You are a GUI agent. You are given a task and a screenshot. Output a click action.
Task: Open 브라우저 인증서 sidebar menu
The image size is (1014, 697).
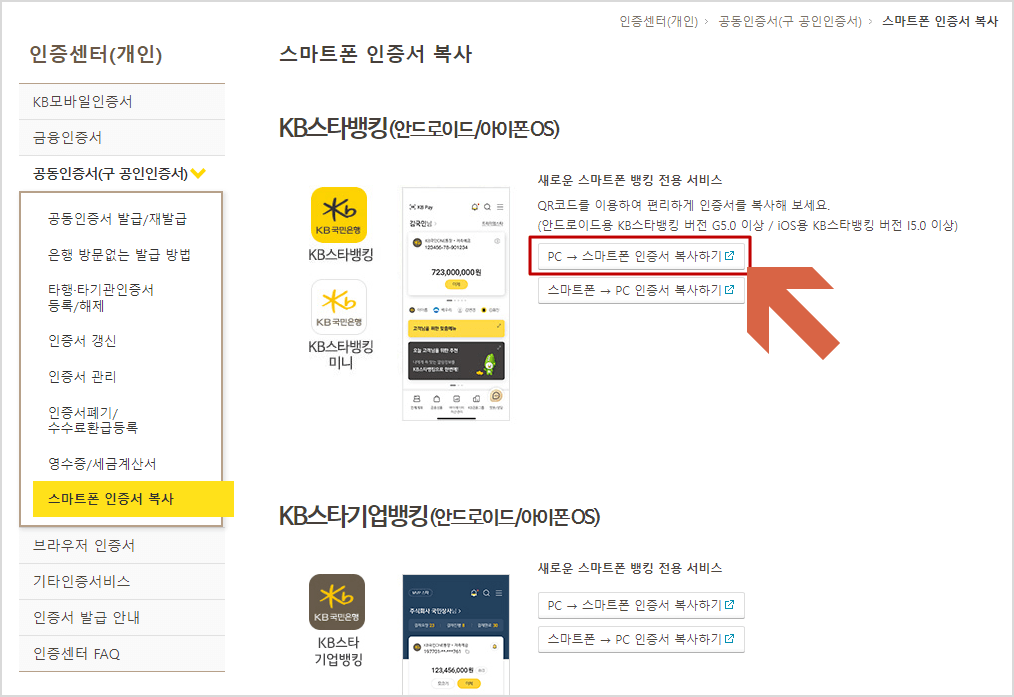(122, 546)
